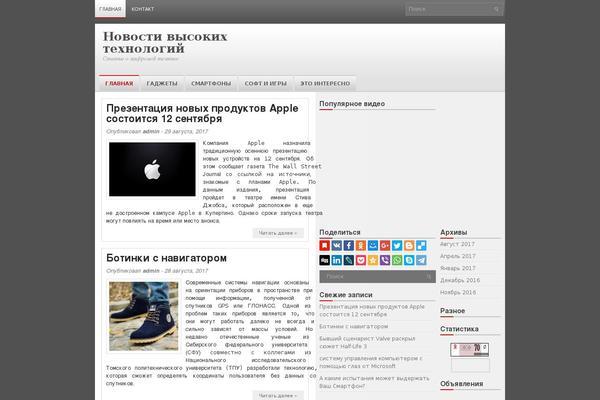Share the page on Blogger
The height and width of the screenshot is (400, 600).
pos(409,246)
